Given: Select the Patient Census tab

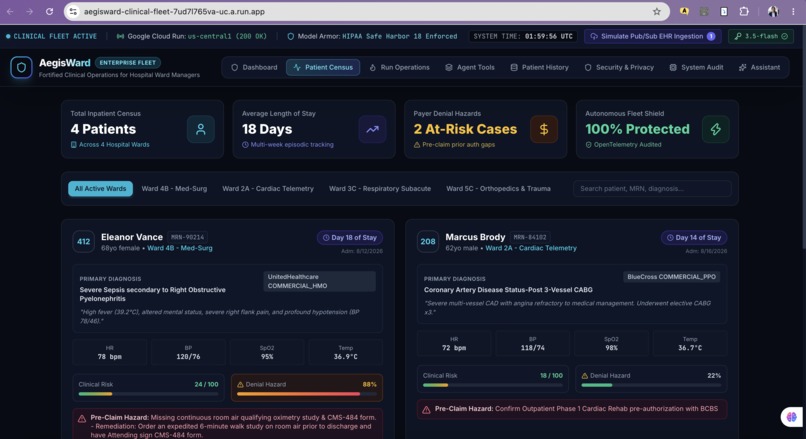Looking at the screenshot, I should (x=323, y=67).
